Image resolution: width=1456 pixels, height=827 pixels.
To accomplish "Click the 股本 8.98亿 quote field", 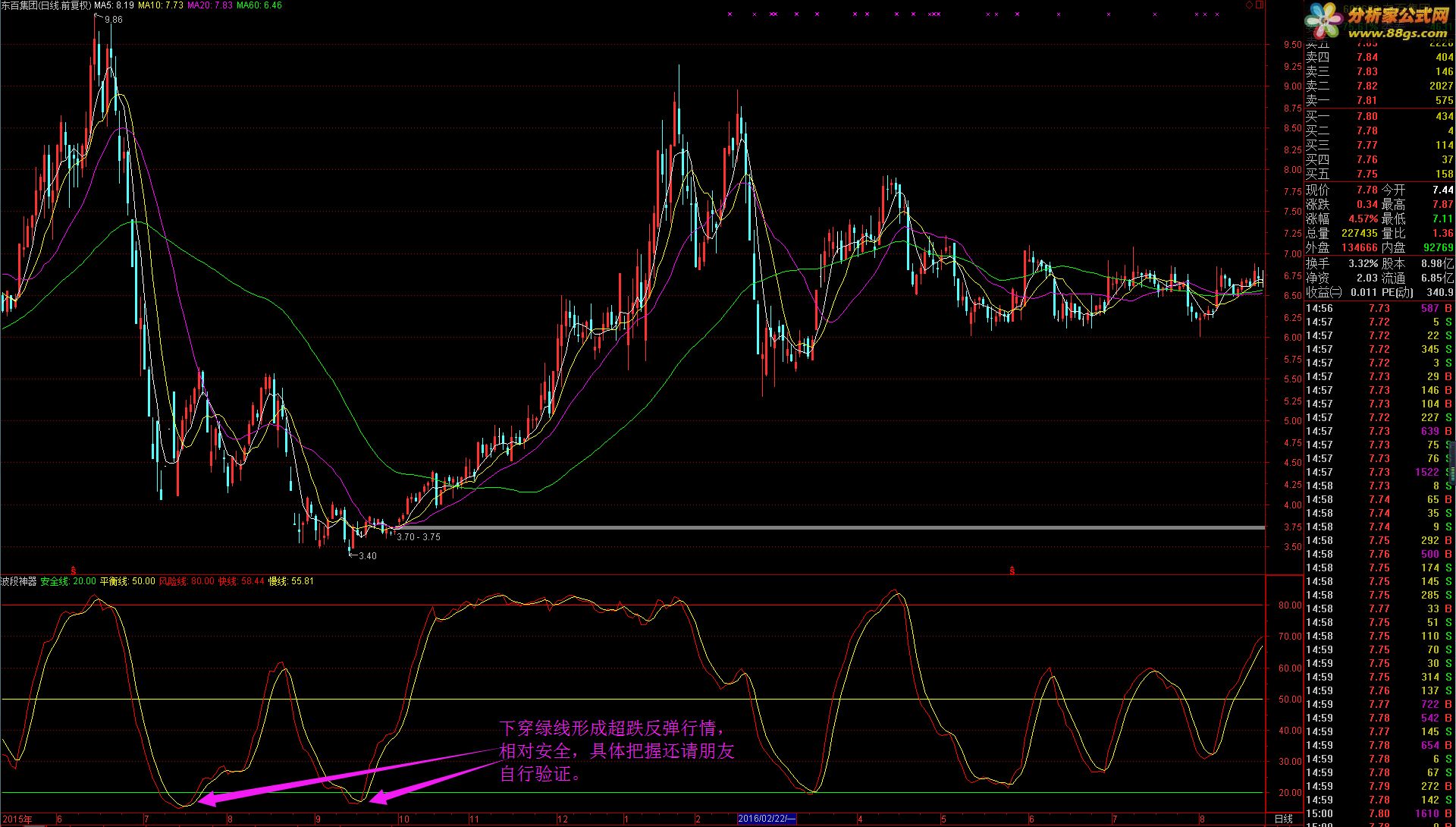I will click(1417, 263).
